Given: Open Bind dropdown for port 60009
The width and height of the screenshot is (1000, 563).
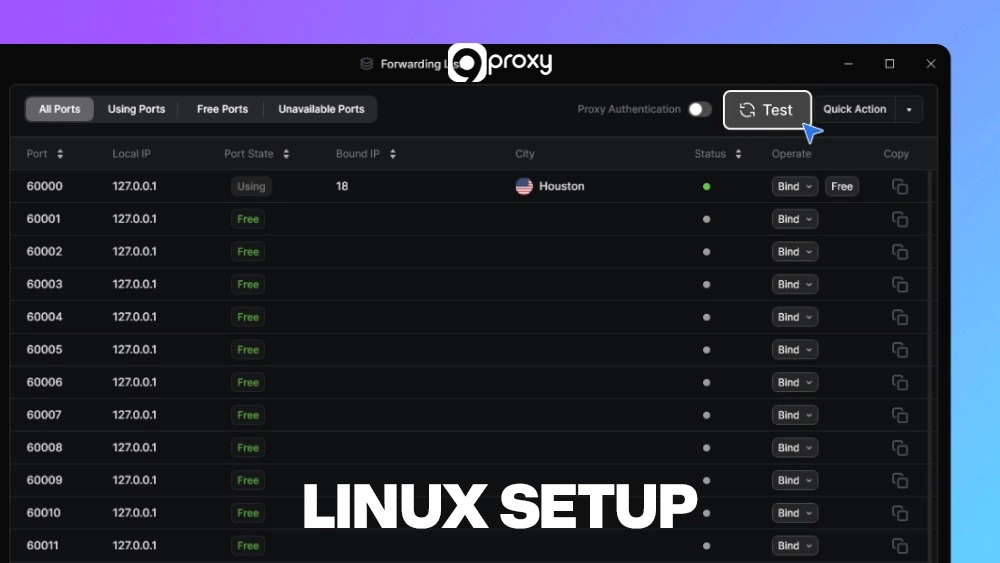Looking at the screenshot, I should (x=795, y=480).
